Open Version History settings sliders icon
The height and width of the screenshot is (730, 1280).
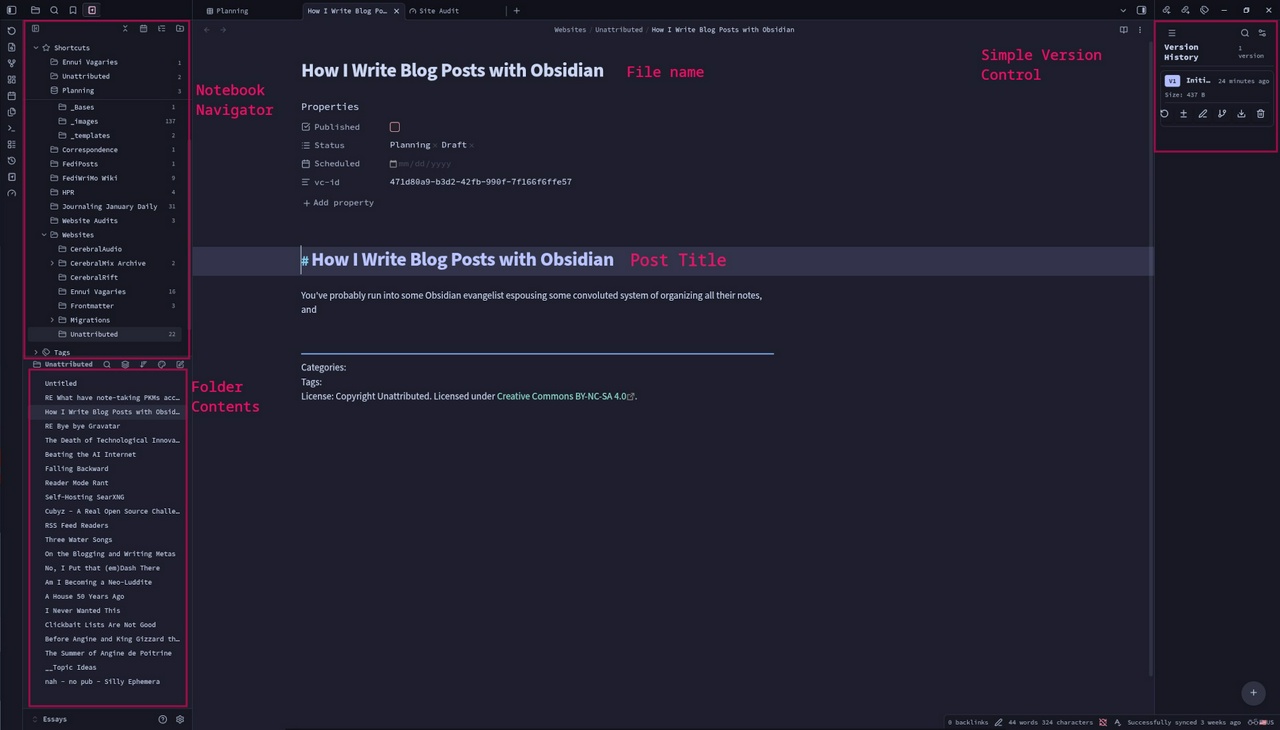point(1262,33)
